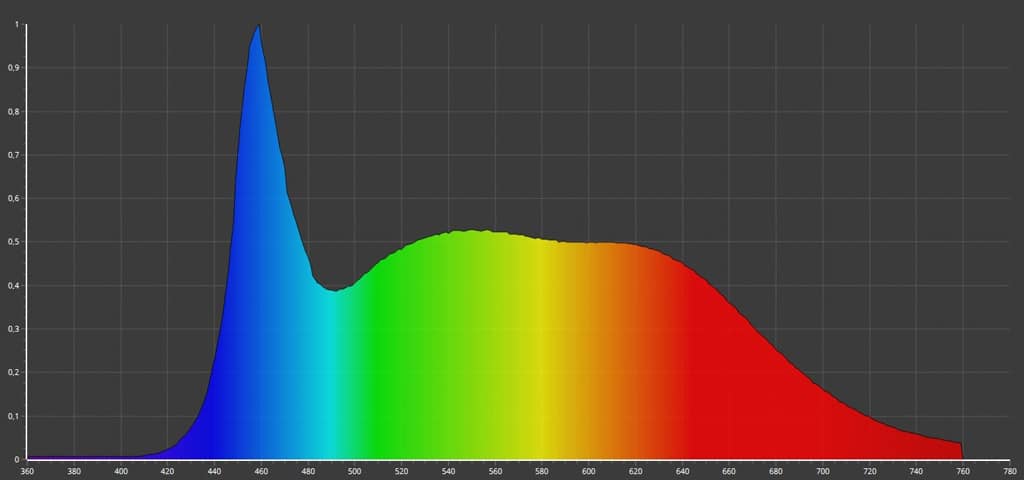The image size is (1024, 480).
Task: Click the 640 wavelength label
Action: pyautogui.click(x=682, y=471)
